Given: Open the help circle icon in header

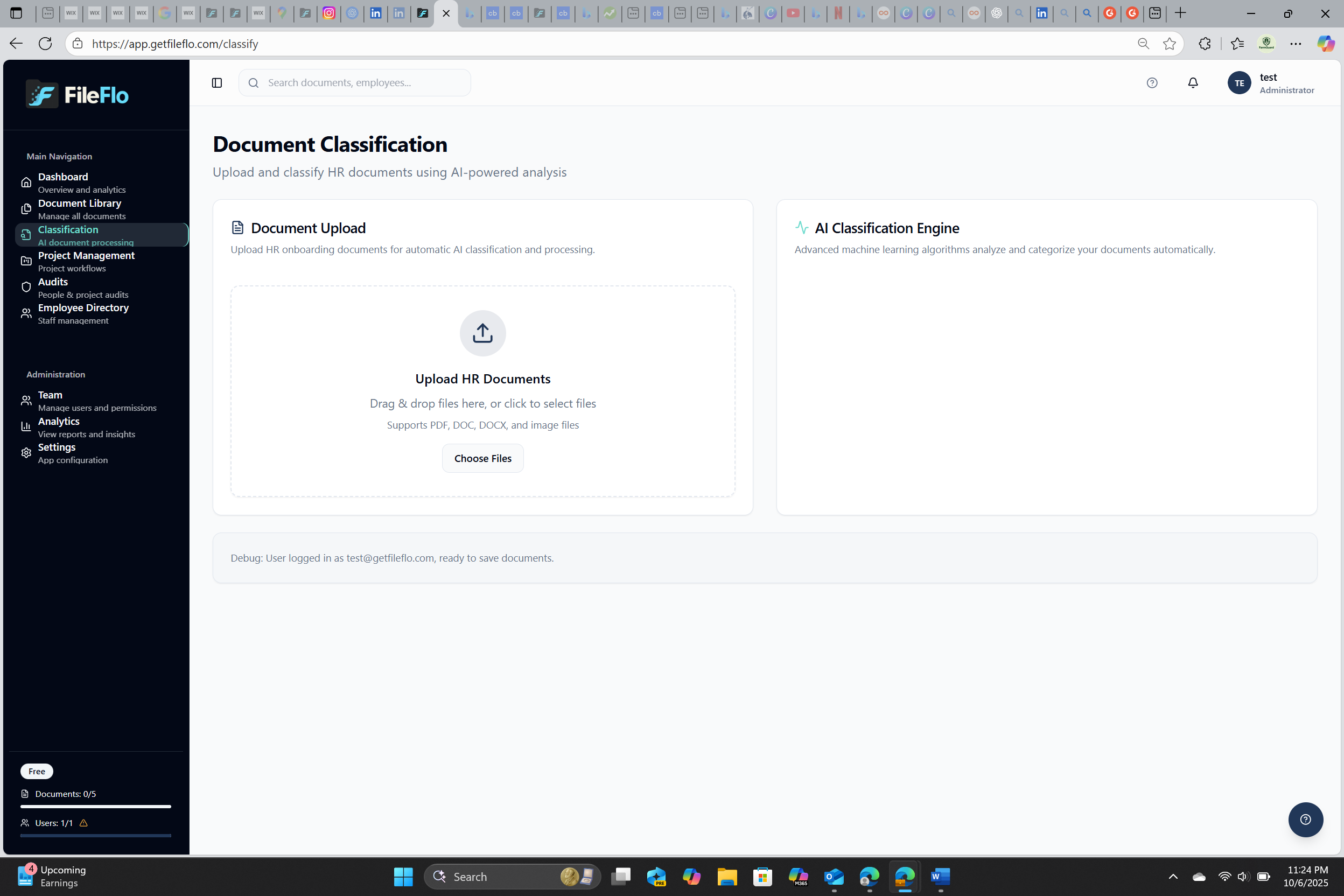Looking at the screenshot, I should (x=1151, y=83).
